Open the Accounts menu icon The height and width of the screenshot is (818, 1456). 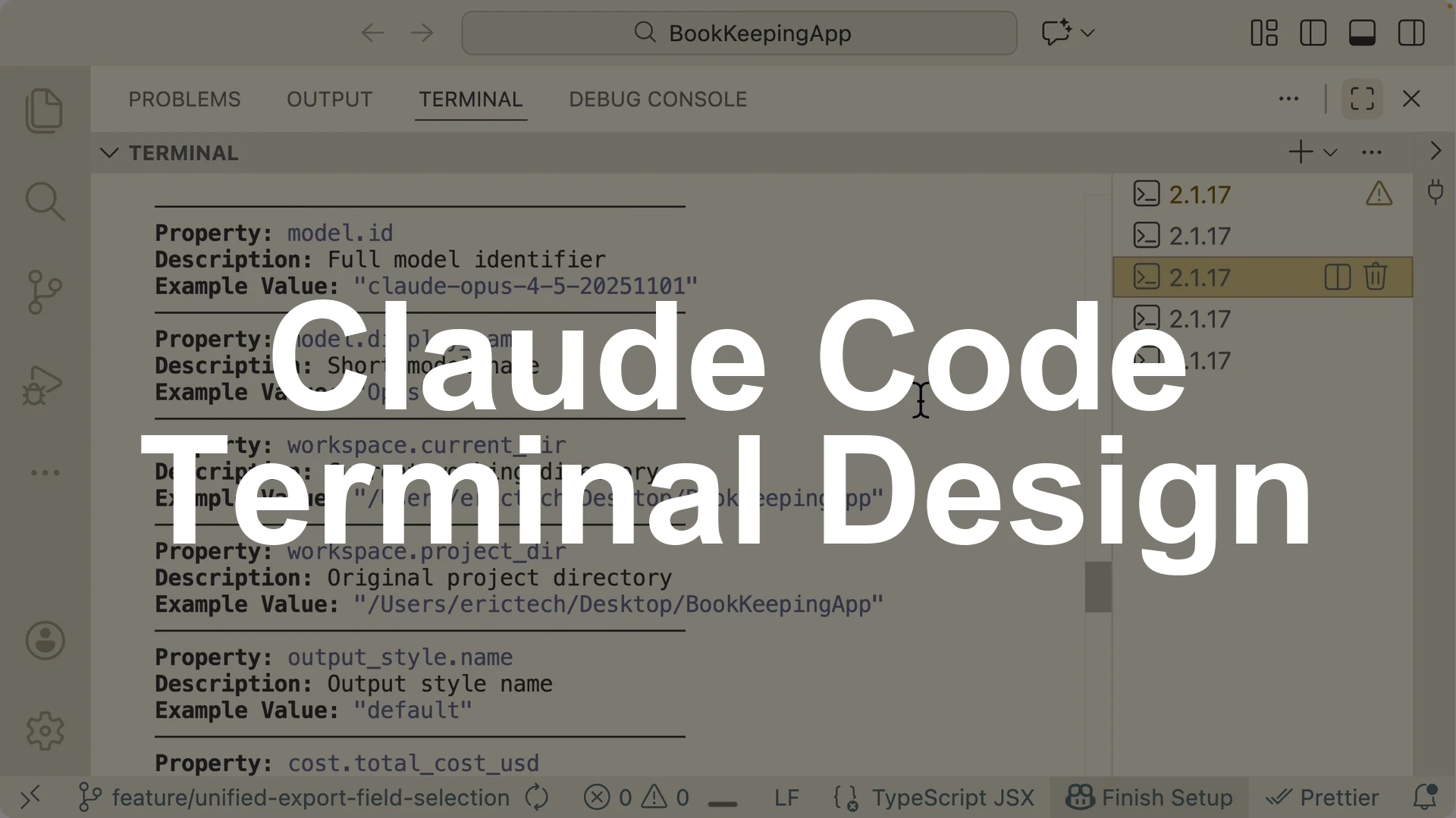[45, 641]
